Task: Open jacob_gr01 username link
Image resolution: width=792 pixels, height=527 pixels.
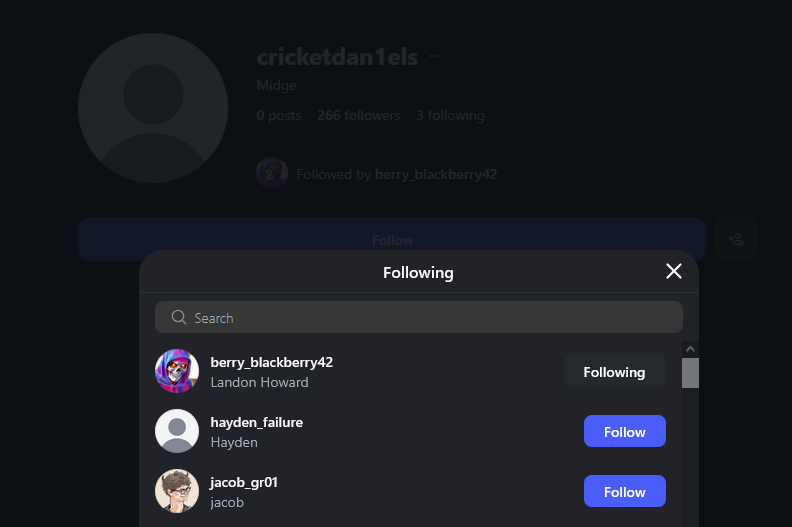Action: (244, 483)
